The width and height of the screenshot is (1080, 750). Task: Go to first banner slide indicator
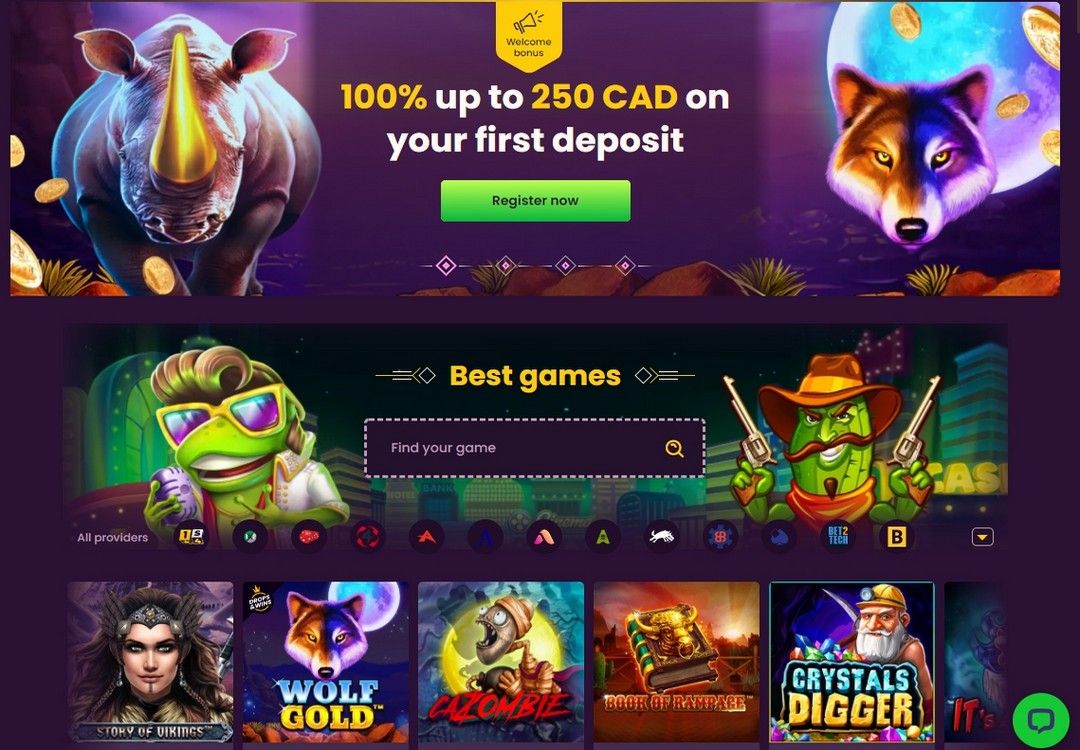coord(446,265)
